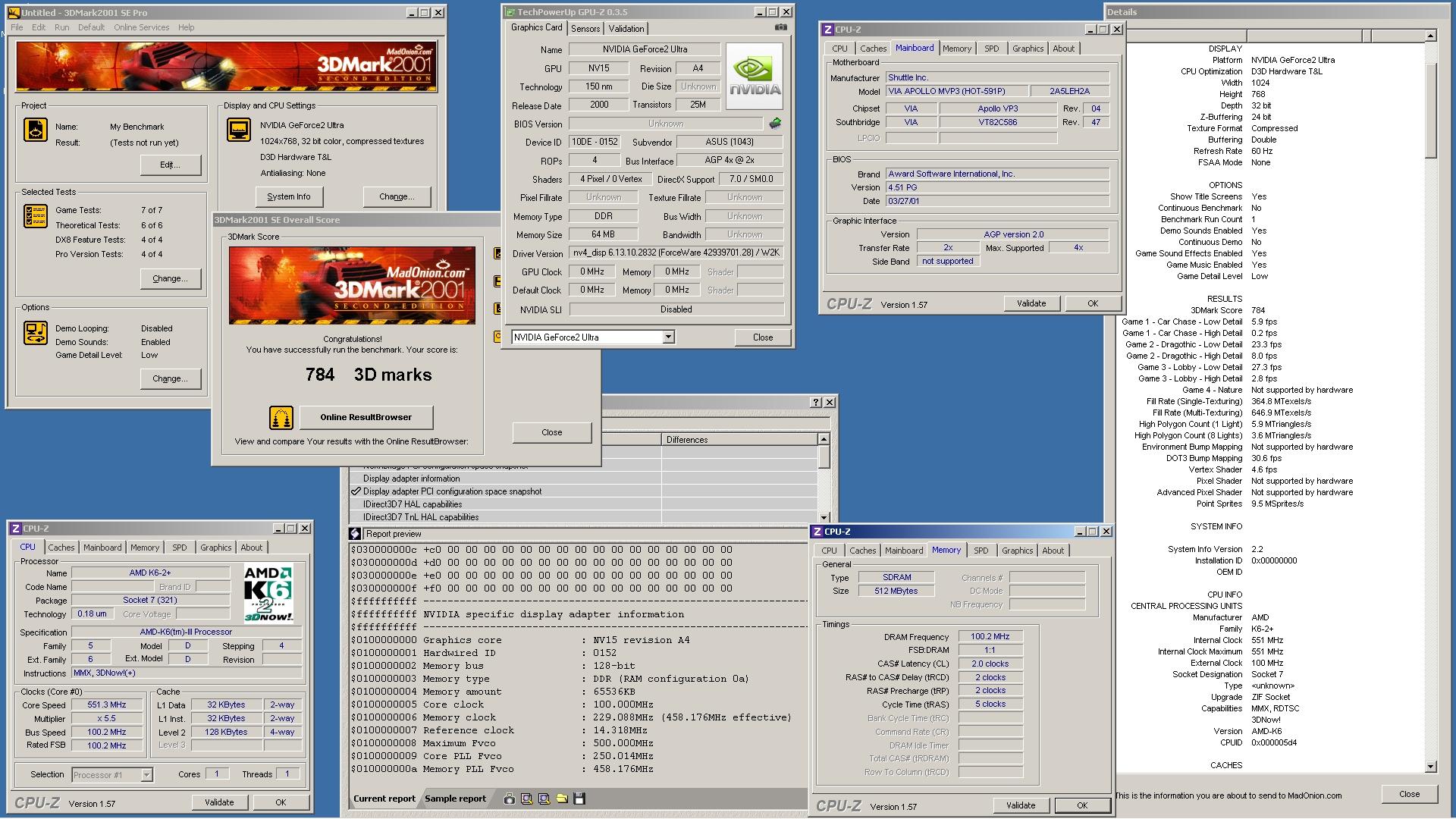
Task: Click the Edit... button in Project section
Action: [171, 165]
